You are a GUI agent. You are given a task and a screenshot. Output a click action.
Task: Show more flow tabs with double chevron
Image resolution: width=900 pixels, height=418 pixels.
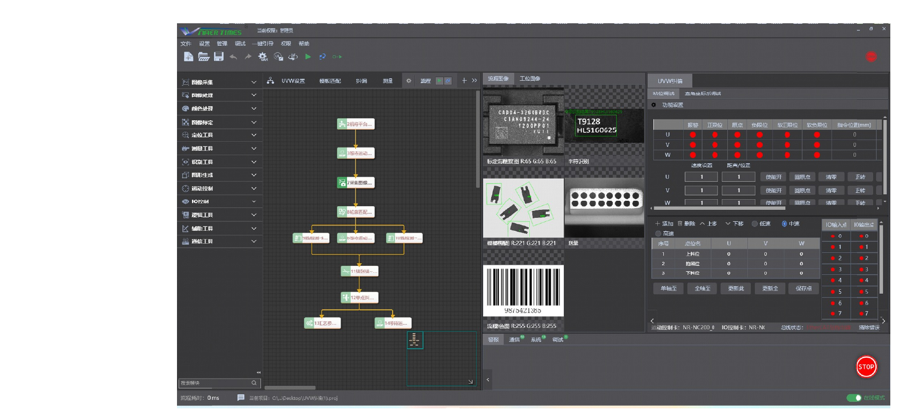[x=474, y=81]
